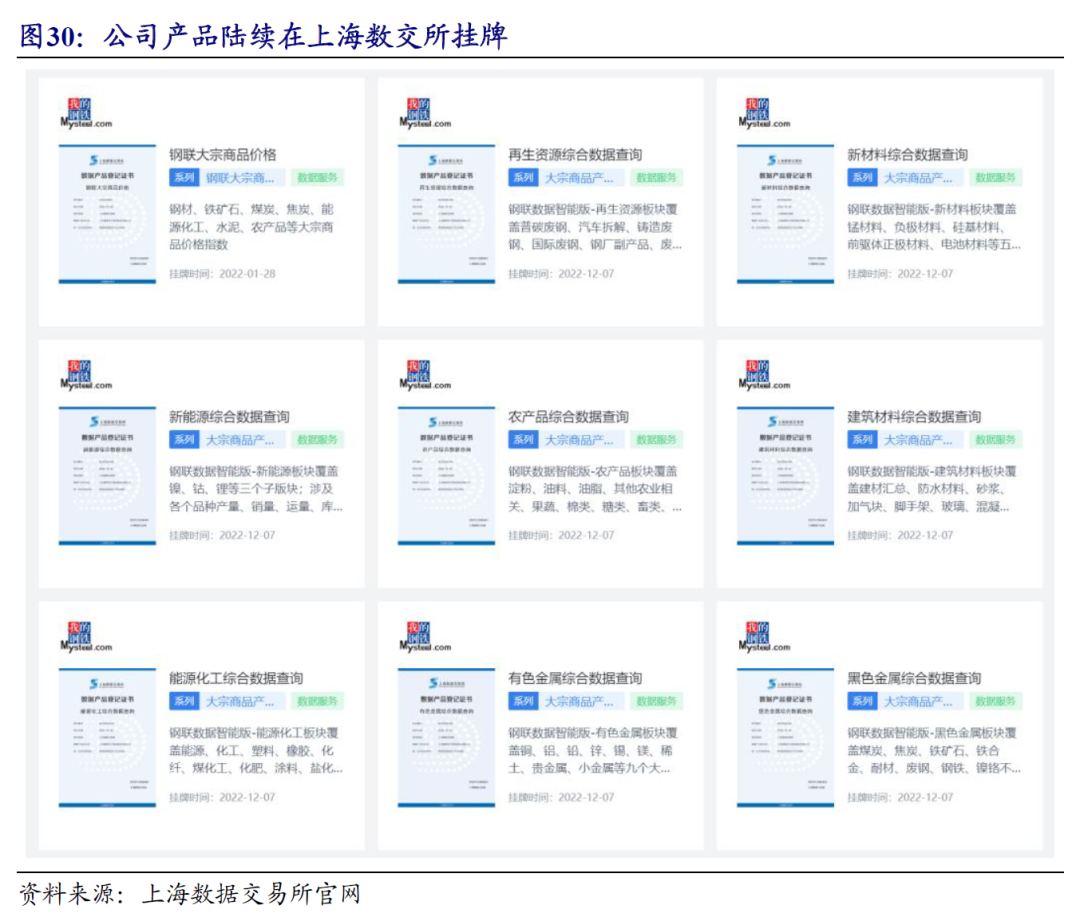Screen dimensions: 1080x921
Task: Click 数据服务 tag on 建筑材料综合数据查询 card
Action: [995, 439]
